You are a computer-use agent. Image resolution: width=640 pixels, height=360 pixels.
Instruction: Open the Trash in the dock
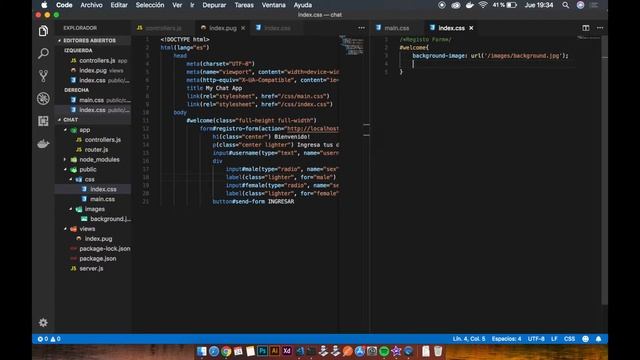(438, 351)
